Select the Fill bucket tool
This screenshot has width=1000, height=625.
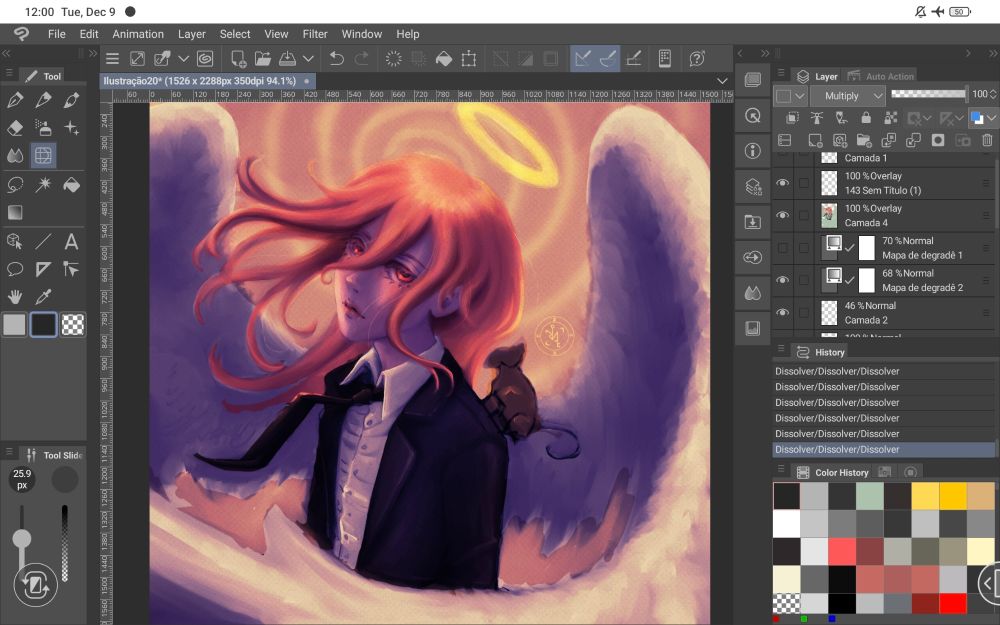tap(71, 185)
